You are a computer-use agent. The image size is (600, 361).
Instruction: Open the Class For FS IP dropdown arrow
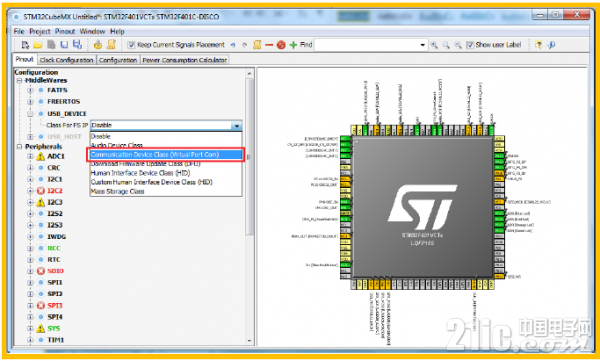[x=237, y=126]
